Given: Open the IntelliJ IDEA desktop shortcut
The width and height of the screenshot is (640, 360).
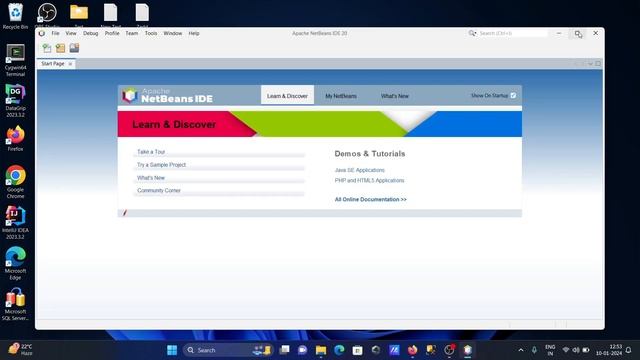Looking at the screenshot, I should [x=16, y=222].
